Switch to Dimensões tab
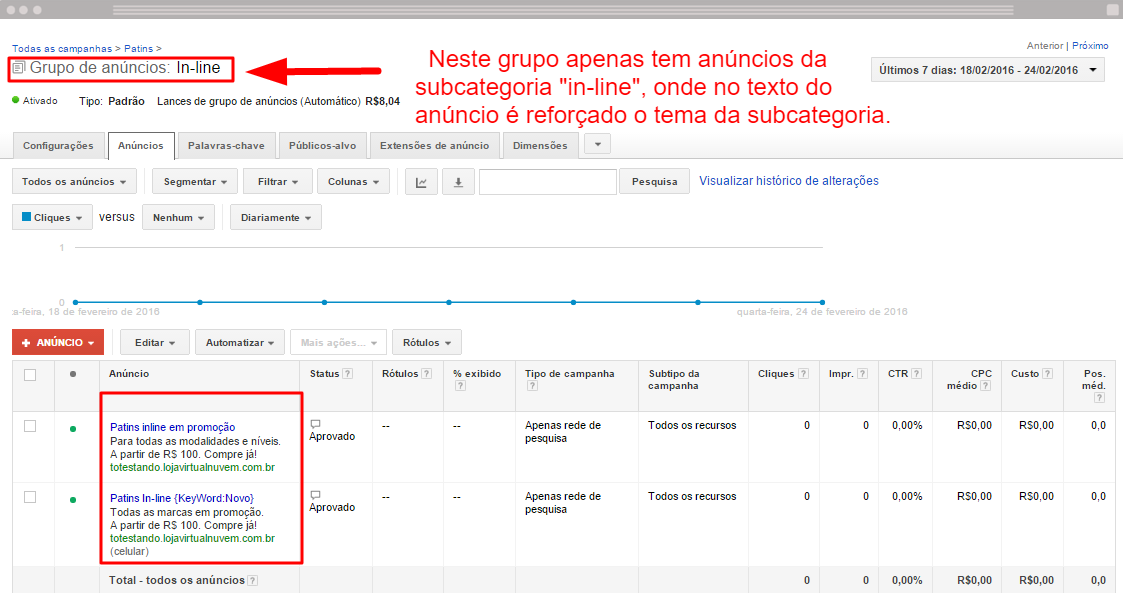Viewport: 1123px width, 593px height. coord(540,145)
